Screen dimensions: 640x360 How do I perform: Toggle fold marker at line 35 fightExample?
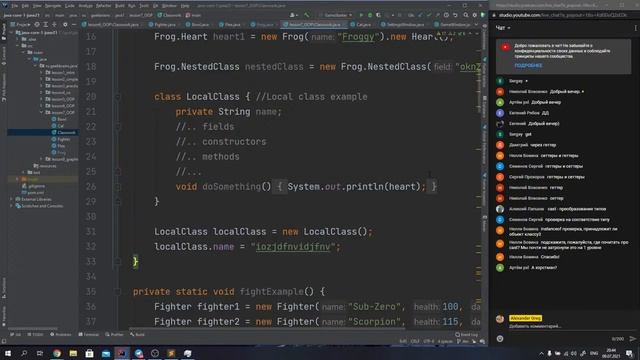click(x=118, y=291)
